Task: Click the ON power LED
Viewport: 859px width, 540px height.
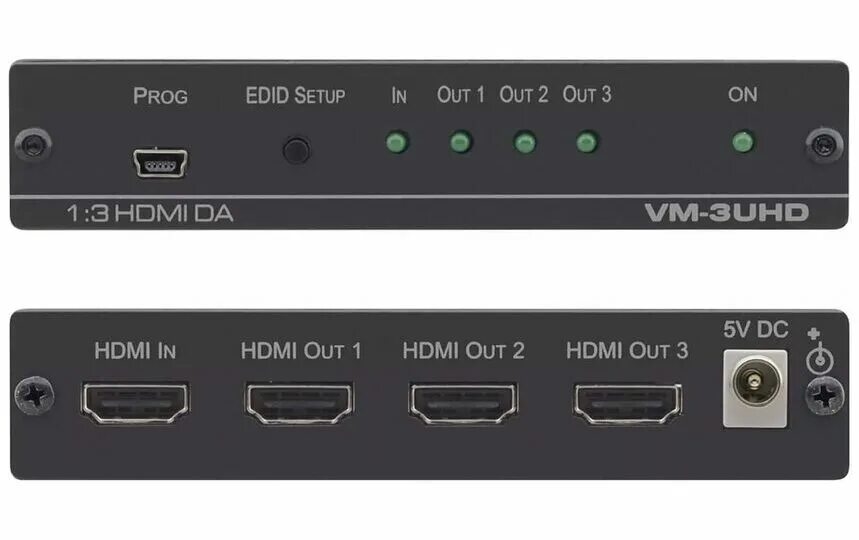Action: point(743,142)
